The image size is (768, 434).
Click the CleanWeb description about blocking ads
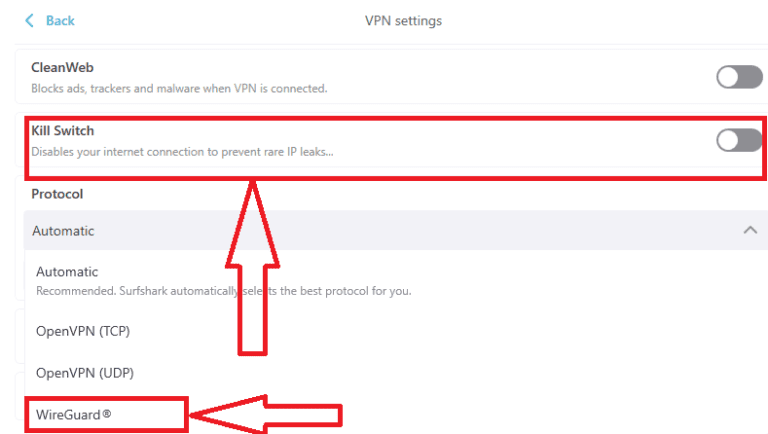179,88
